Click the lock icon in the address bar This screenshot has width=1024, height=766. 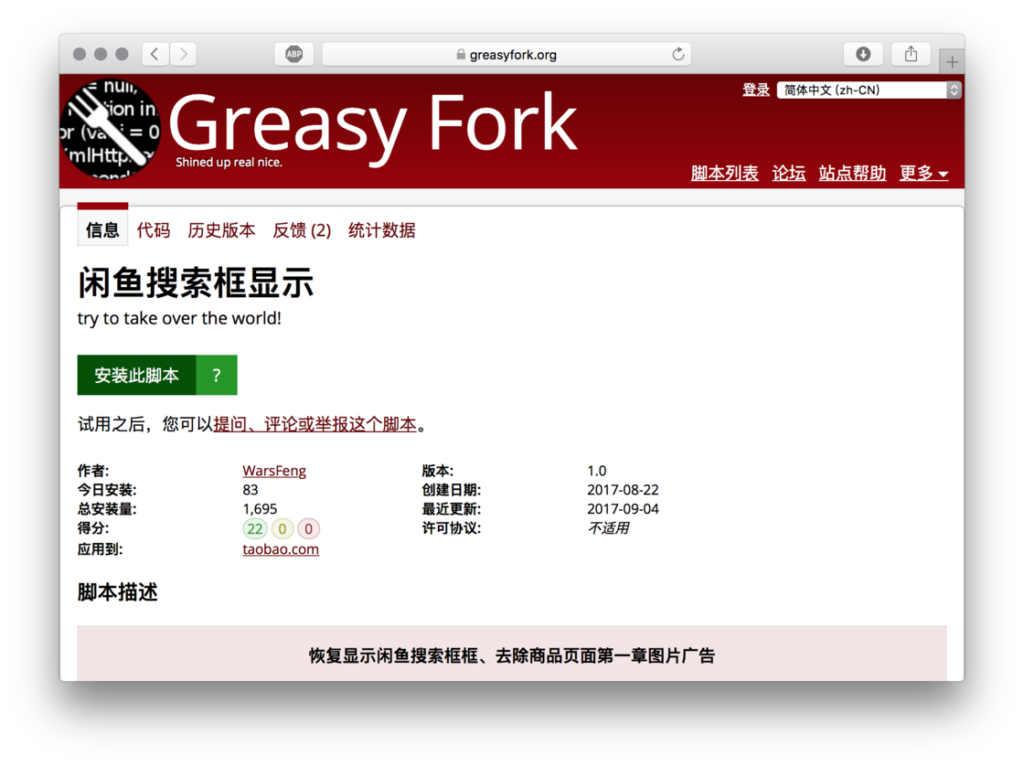461,55
